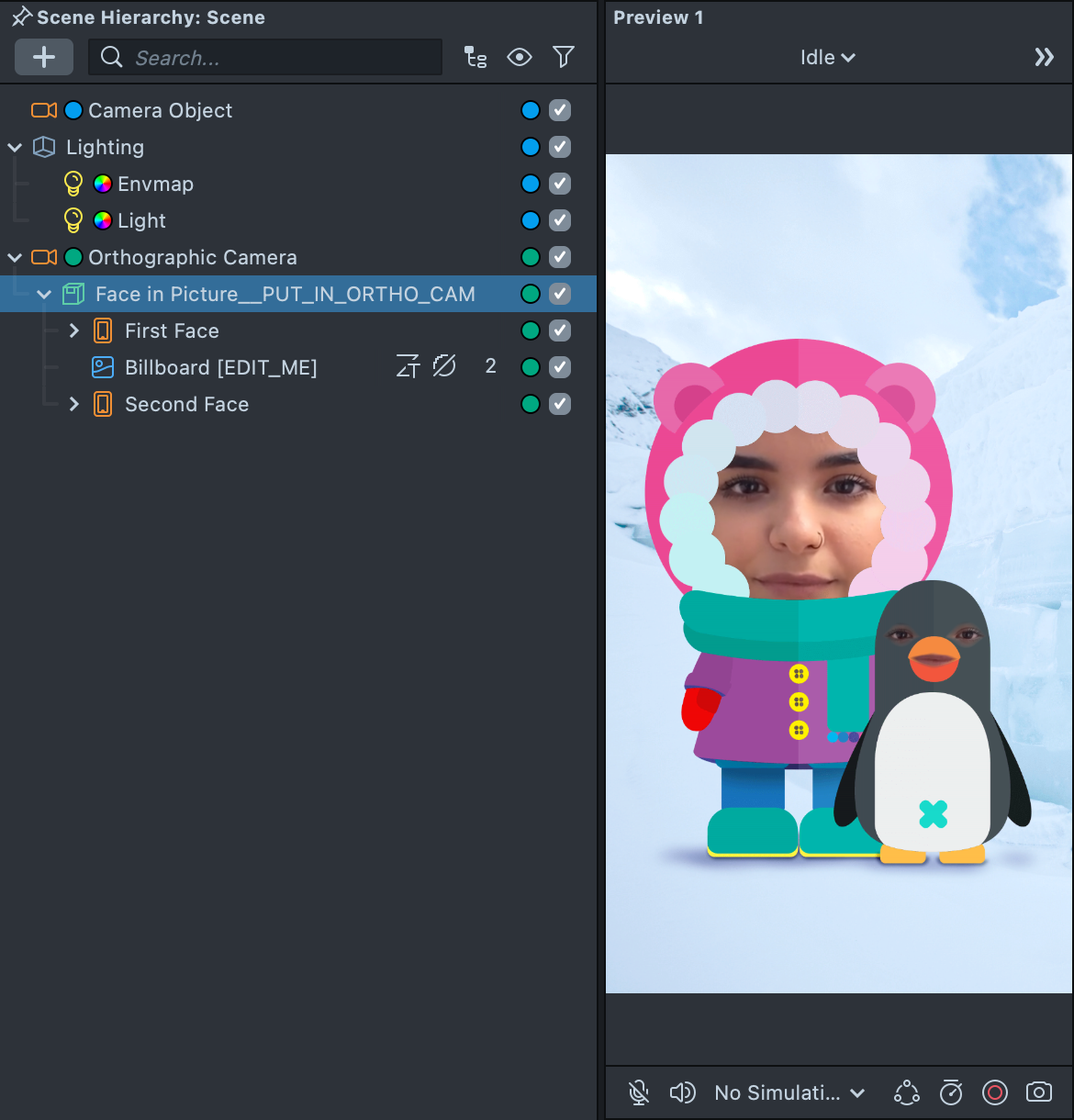This screenshot has width=1074, height=1120.
Task: Toggle the microphone mute icon in preview
Action: [x=639, y=1092]
